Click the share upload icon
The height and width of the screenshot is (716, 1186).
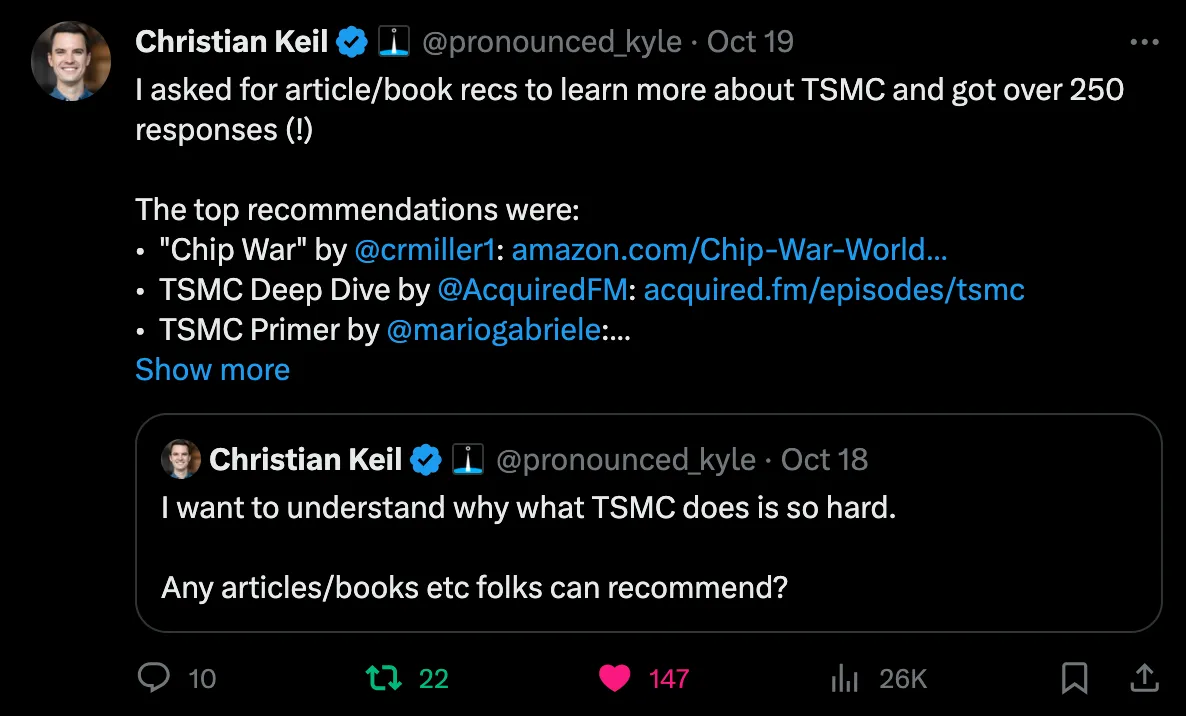click(1144, 679)
